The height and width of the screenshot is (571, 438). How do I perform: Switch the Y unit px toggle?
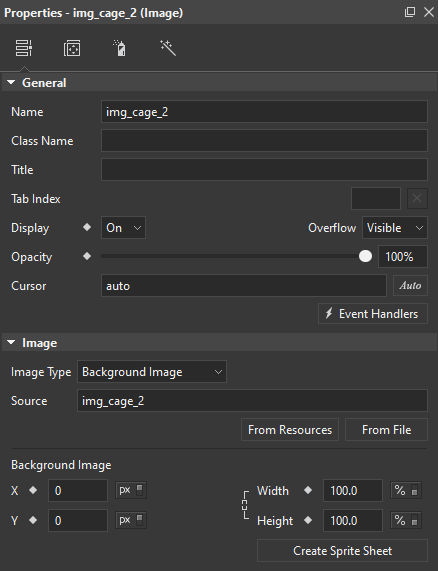pyautogui.click(x=131, y=520)
